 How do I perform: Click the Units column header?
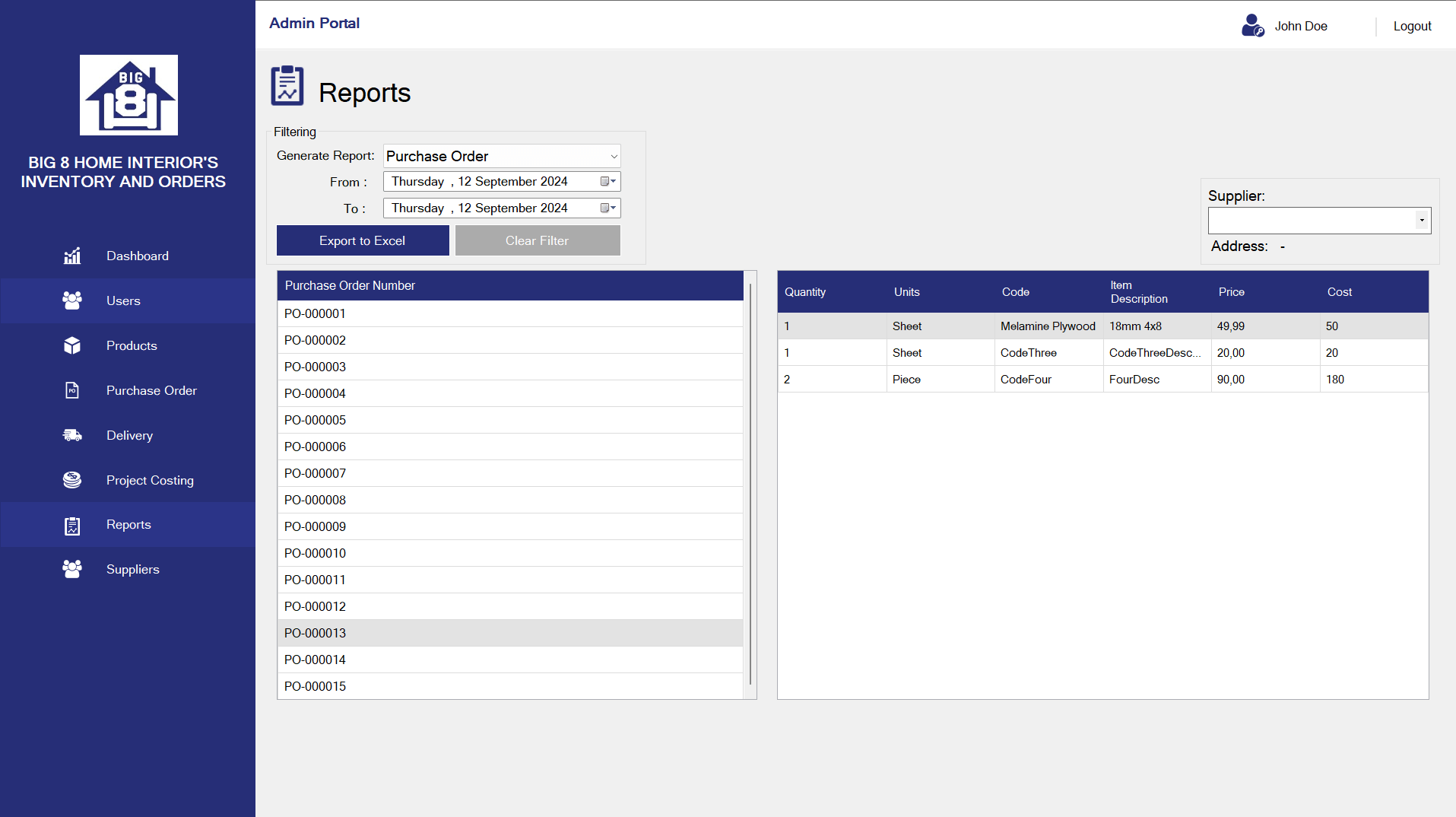click(941, 292)
